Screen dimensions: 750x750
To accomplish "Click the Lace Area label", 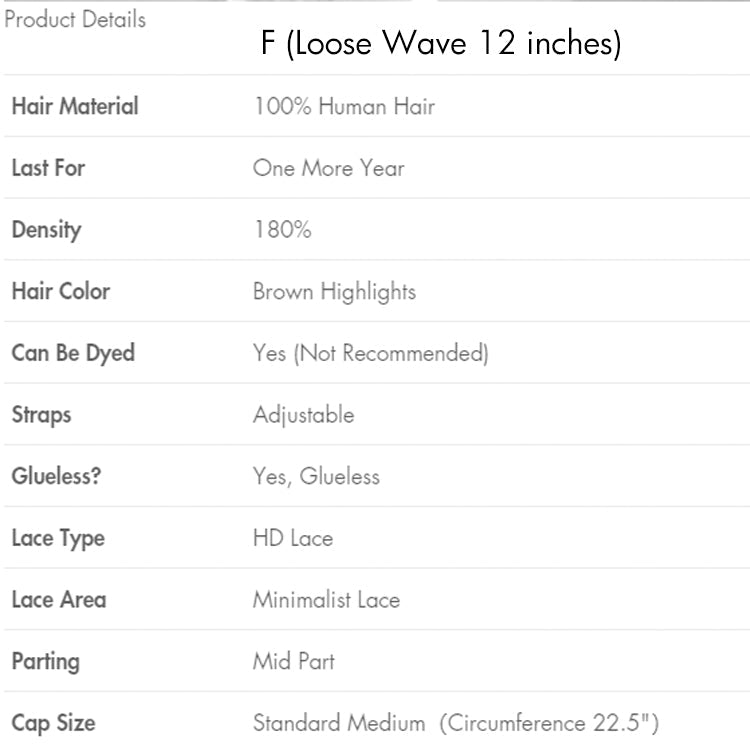I will click(x=58, y=600).
